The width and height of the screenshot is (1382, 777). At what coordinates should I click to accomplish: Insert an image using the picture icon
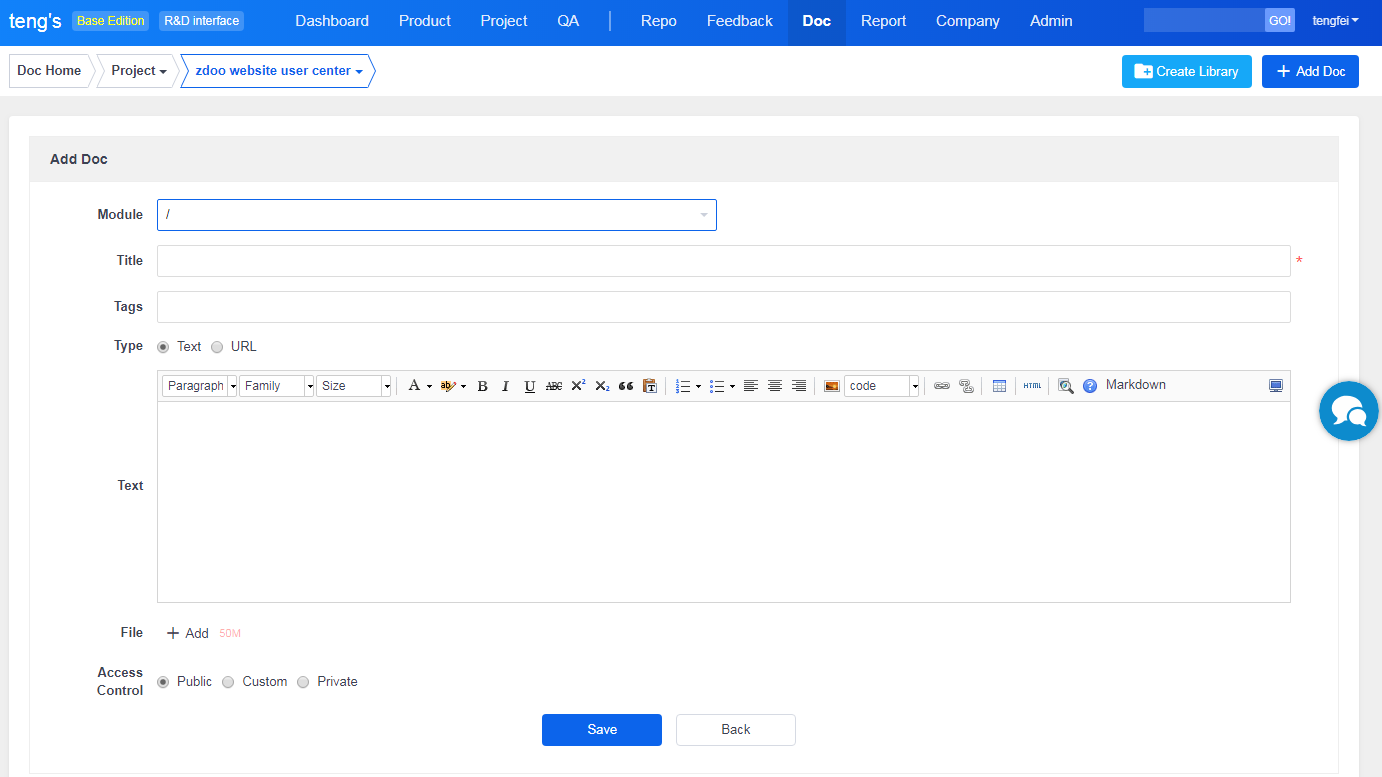[x=831, y=386]
